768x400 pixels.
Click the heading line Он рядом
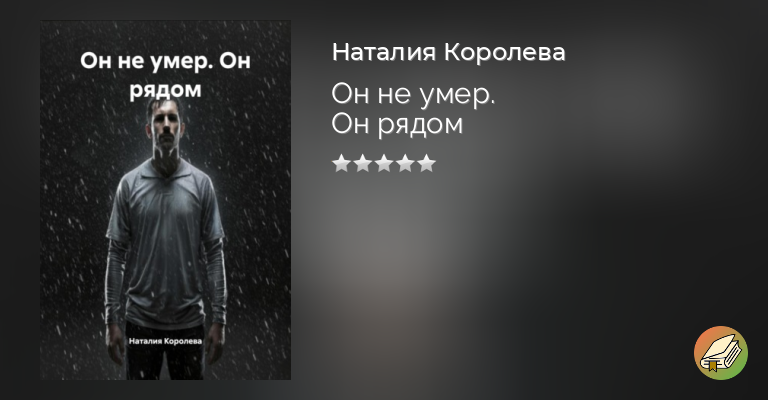397,124
